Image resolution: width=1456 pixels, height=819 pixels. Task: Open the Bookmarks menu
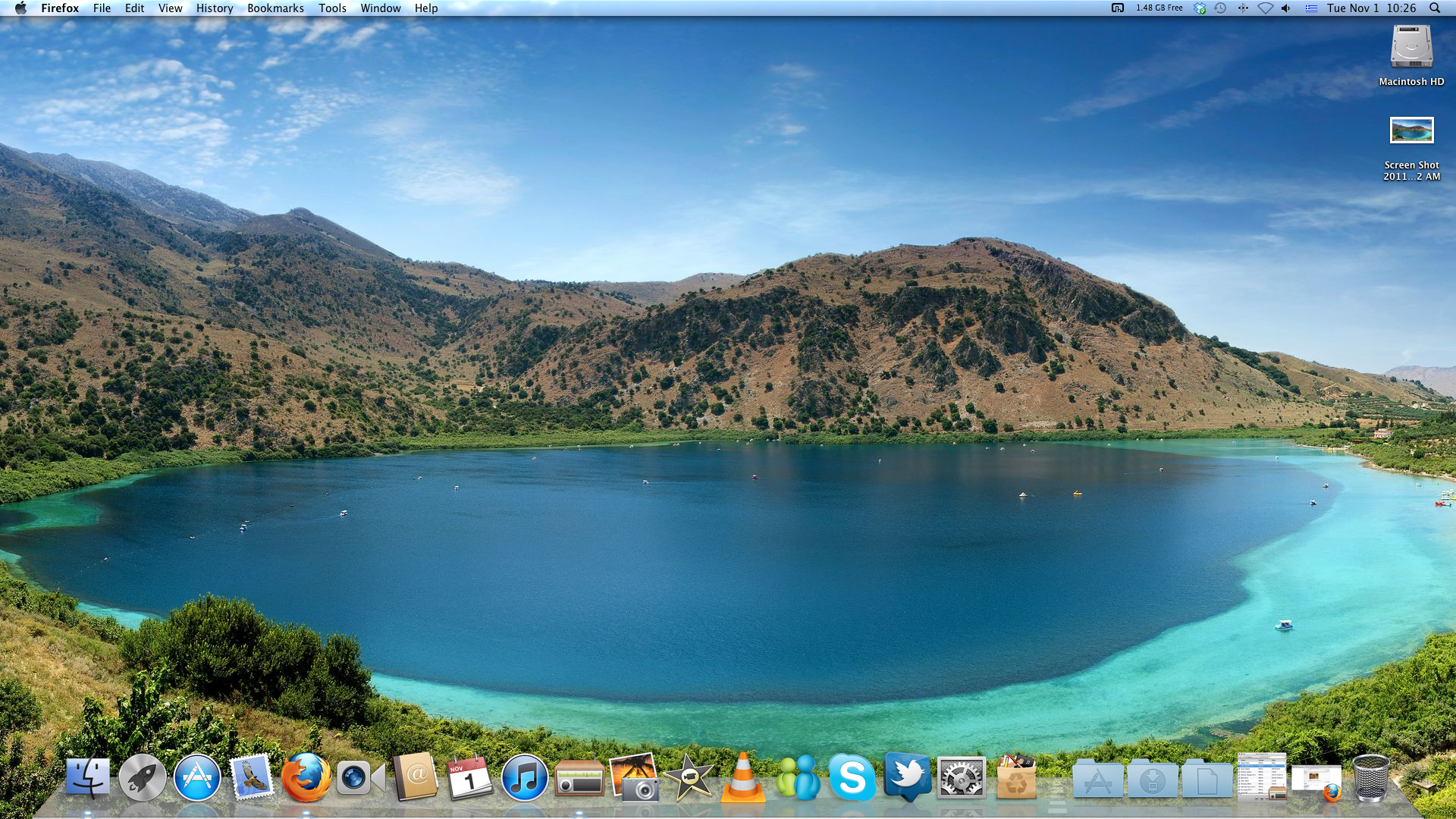275,8
